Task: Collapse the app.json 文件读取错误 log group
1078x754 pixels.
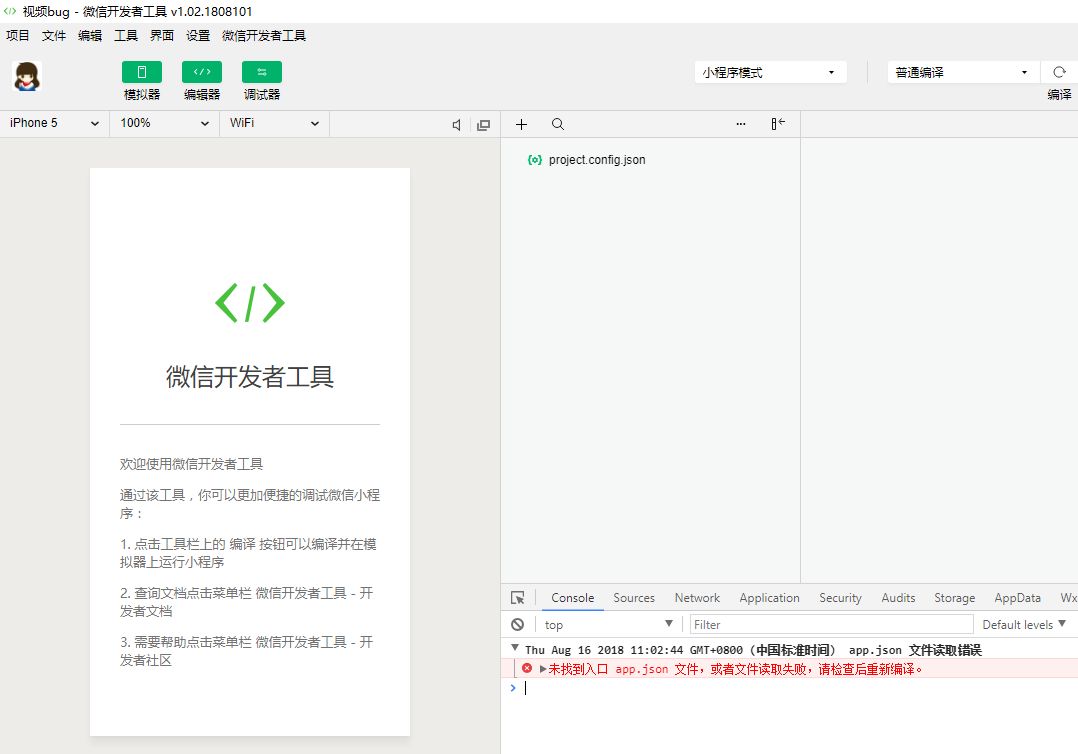Action: tap(514, 648)
